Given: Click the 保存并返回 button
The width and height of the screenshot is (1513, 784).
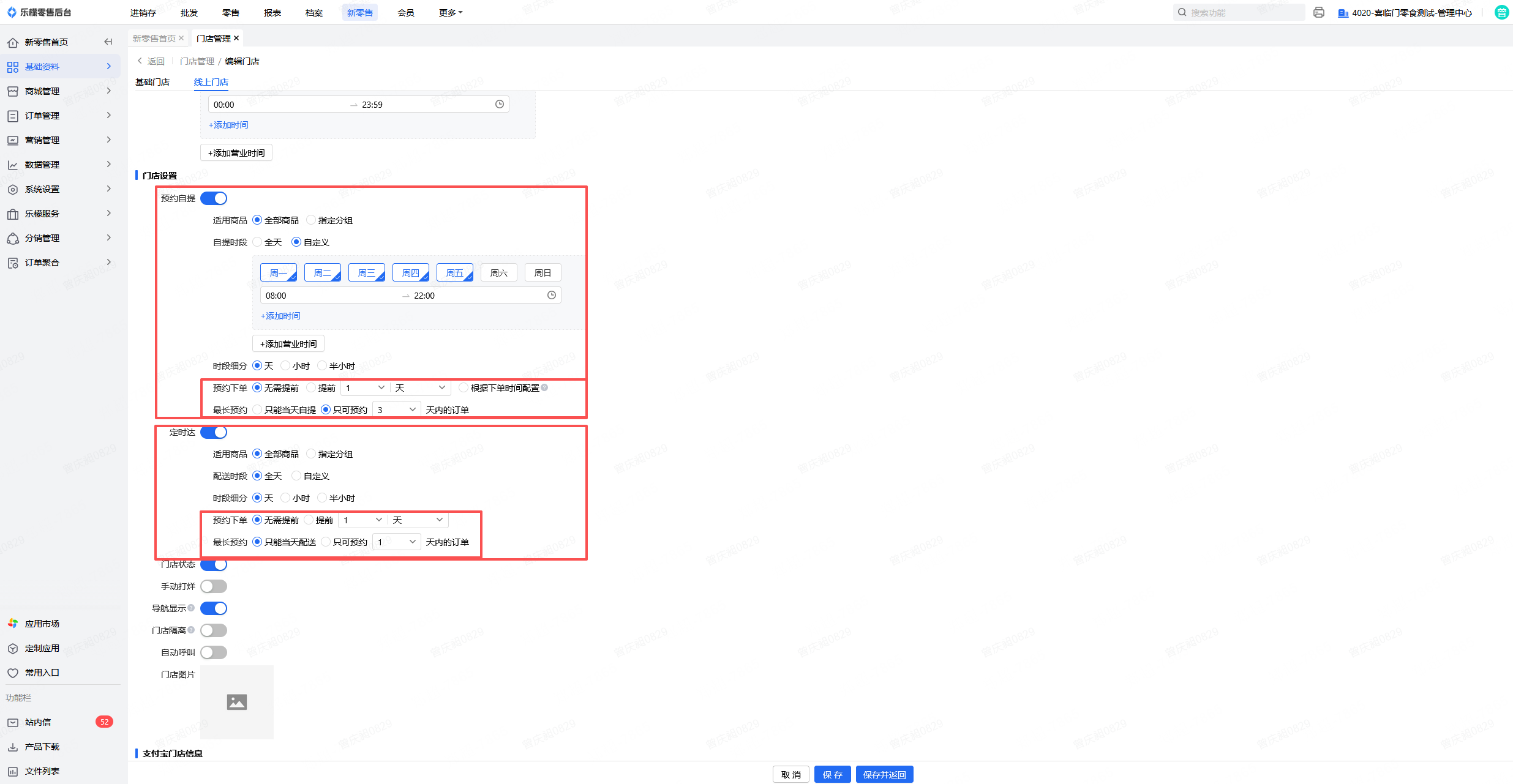Looking at the screenshot, I should pos(884,774).
